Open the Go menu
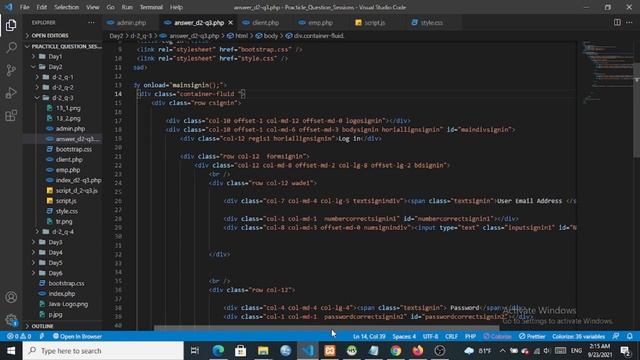Viewport: 640px width, 360px height. tap(110, 7)
